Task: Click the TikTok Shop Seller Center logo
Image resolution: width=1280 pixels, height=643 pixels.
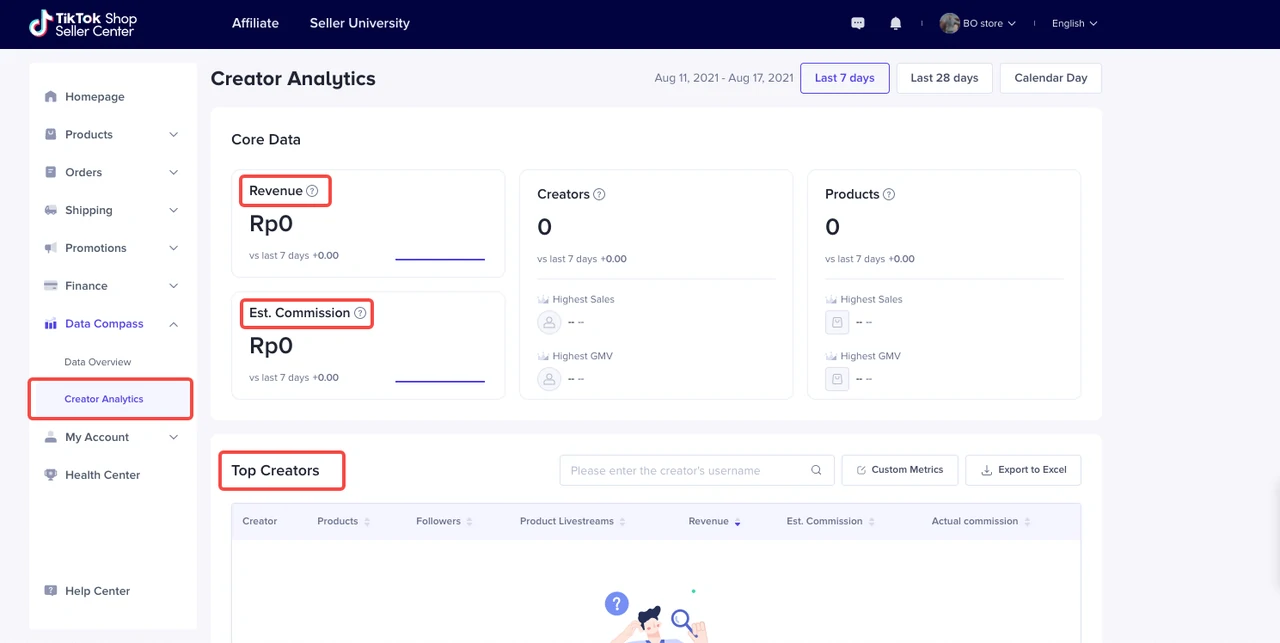Action: [83, 24]
